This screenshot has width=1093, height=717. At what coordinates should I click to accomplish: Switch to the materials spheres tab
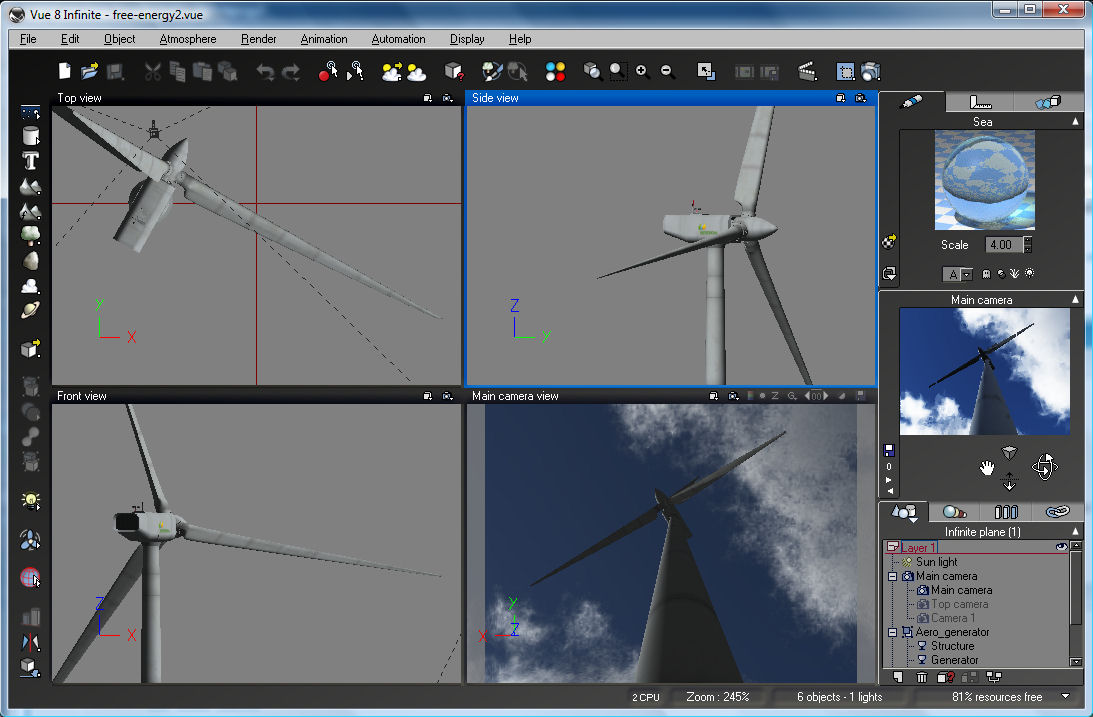tap(954, 512)
